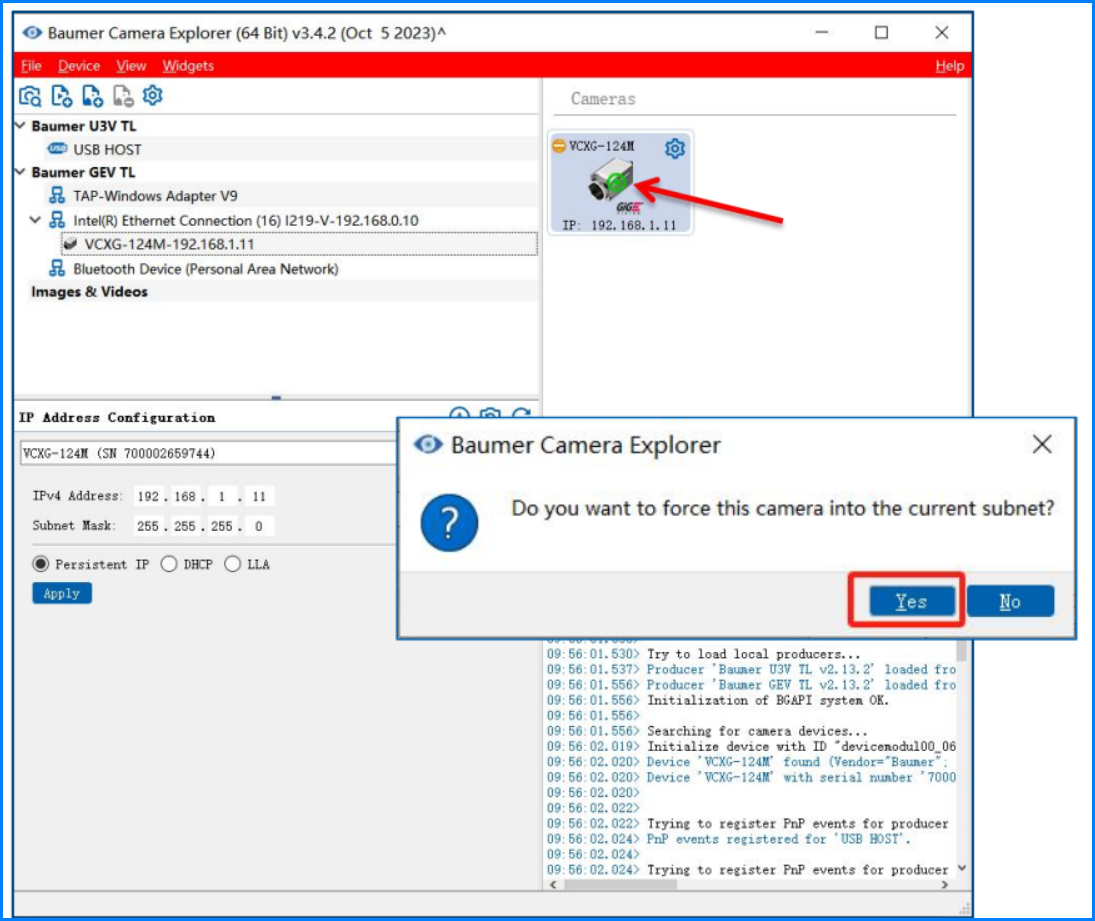Click the IPv4 first octet field 192
The image size is (1095, 921).
click(148, 496)
